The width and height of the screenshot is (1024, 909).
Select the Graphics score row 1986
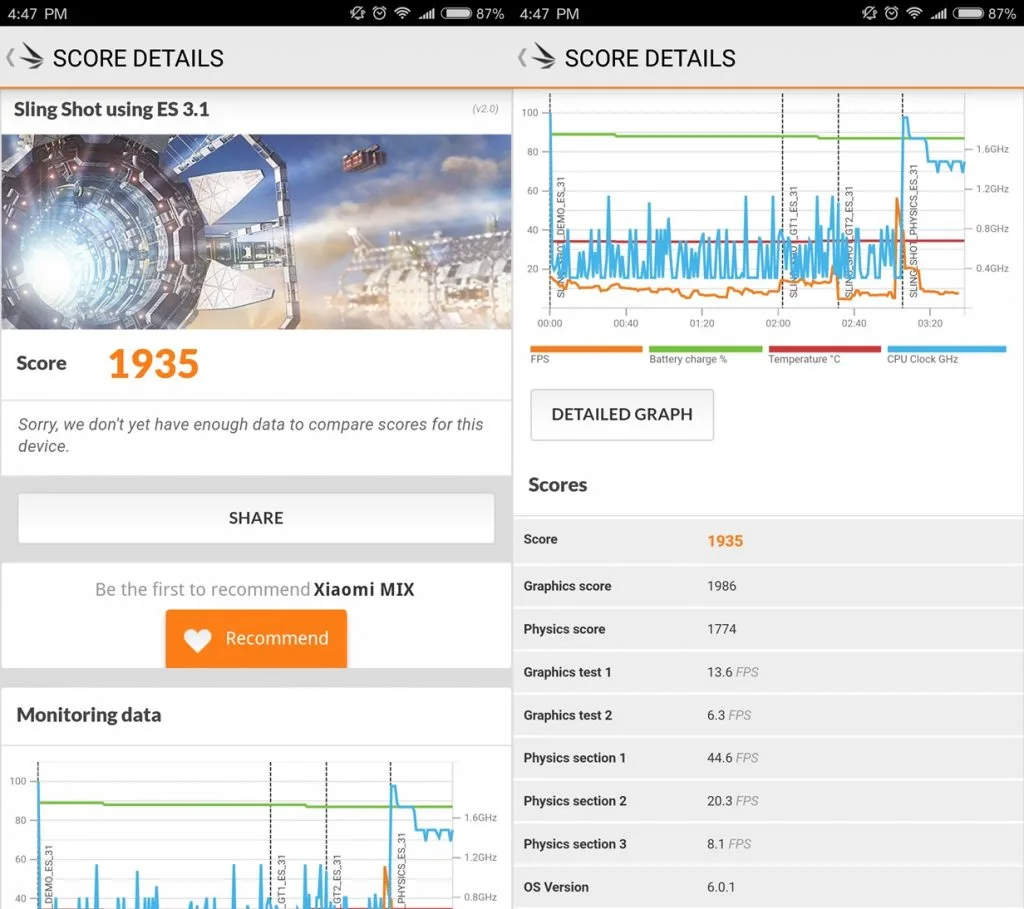769,586
